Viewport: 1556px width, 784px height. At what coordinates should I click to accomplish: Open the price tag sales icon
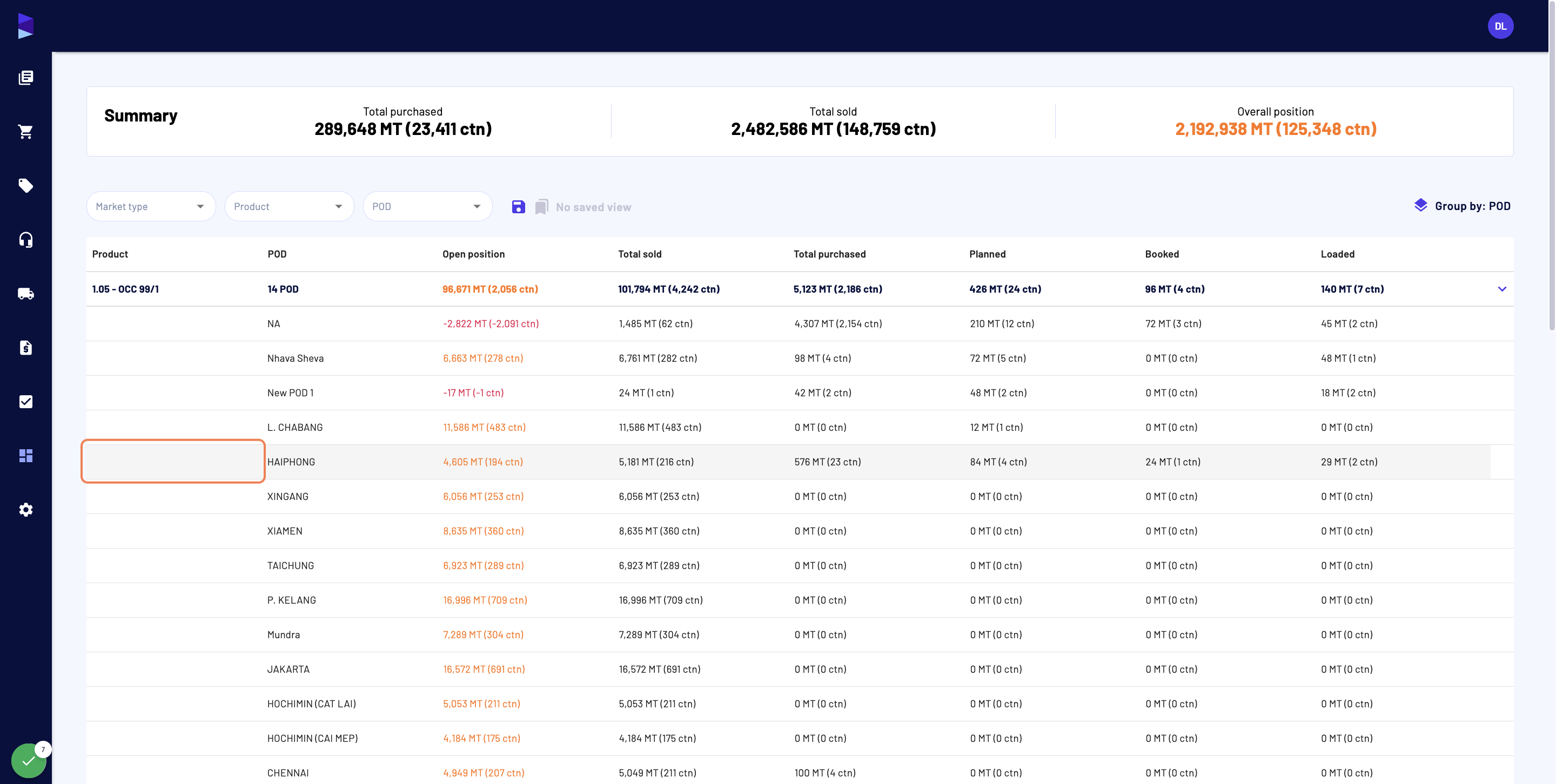[x=25, y=185]
